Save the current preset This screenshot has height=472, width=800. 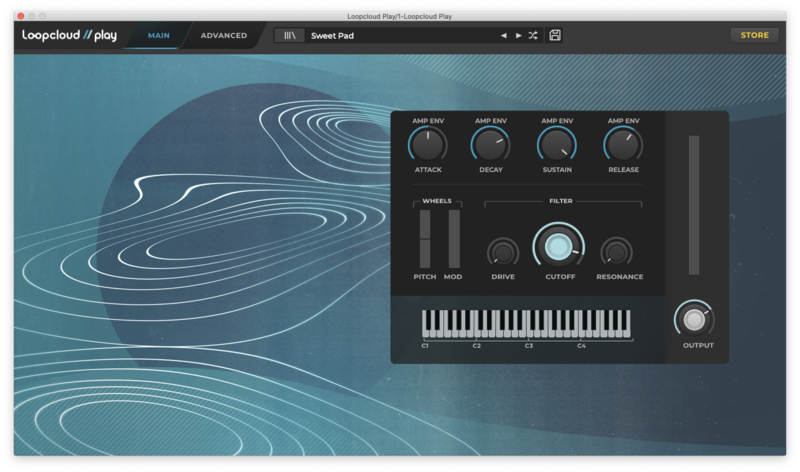point(555,35)
